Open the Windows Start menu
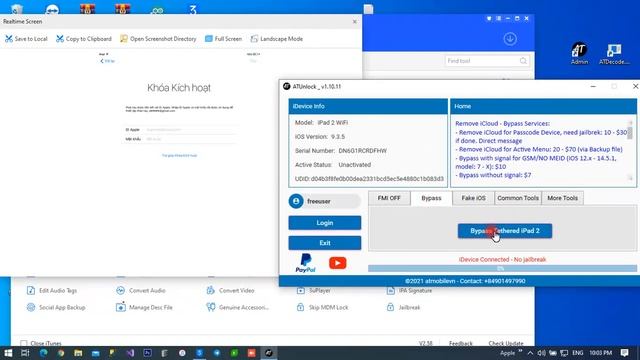Viewport: 640px width, 360px height. click(8, 353)
